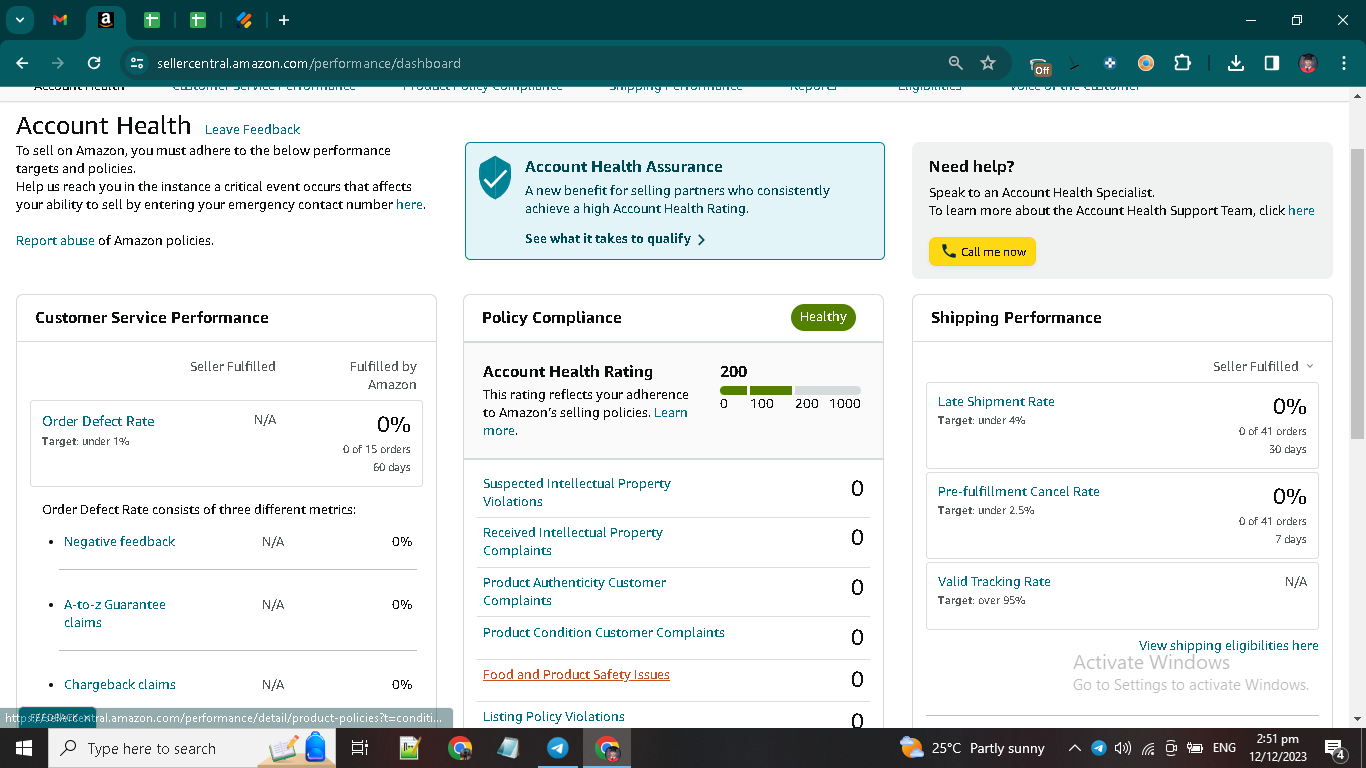Click 'View shipping eligibilities here' link
1366x768 pixels.
1228,645
